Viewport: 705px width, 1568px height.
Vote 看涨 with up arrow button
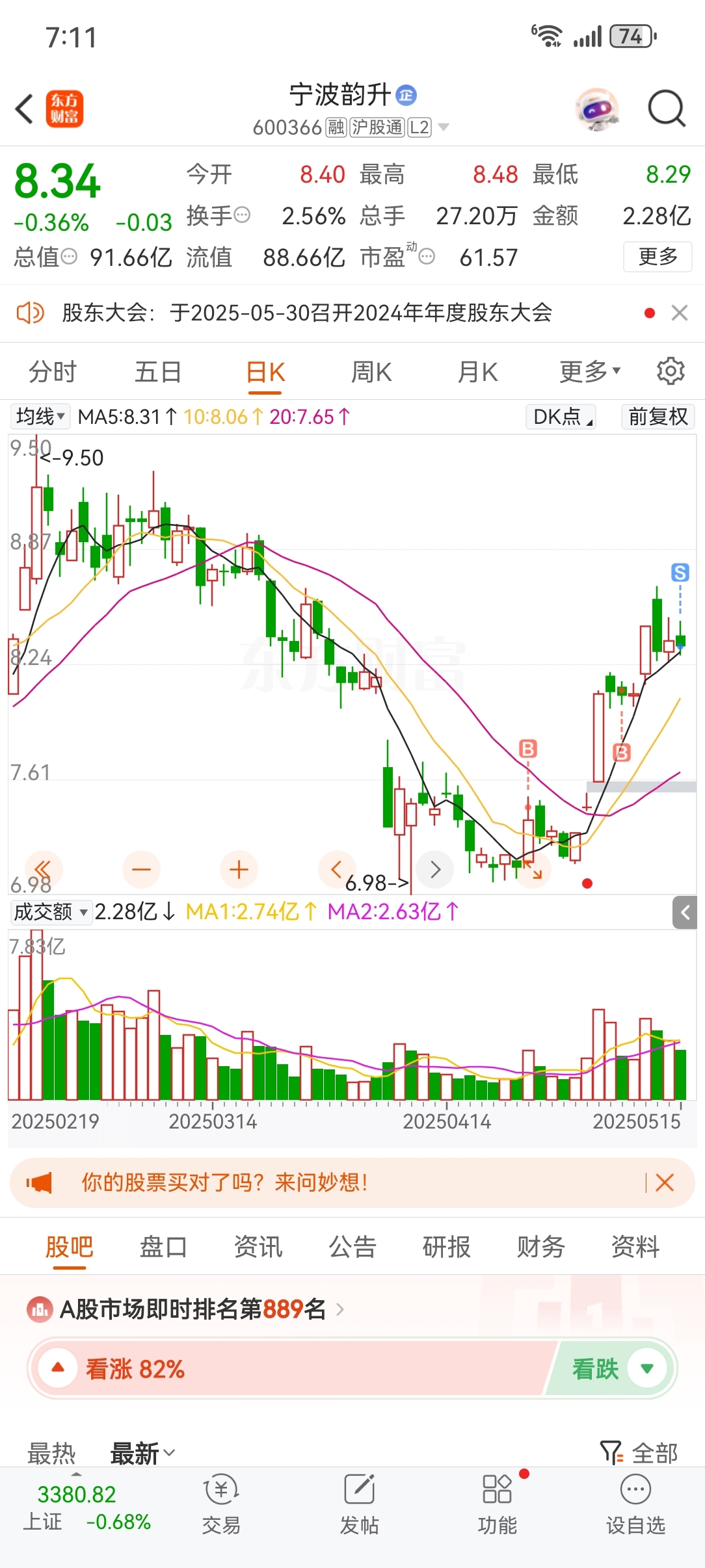click(x=58, y=1368)
